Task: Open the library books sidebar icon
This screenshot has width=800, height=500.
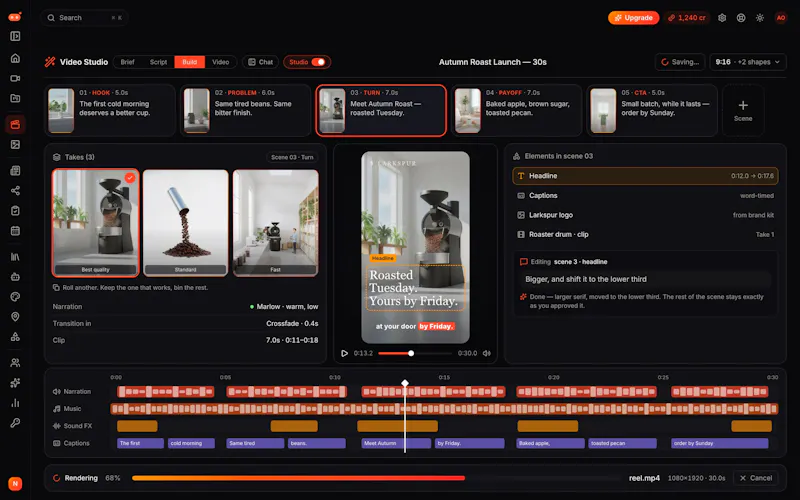Action: tap(15, 257)
